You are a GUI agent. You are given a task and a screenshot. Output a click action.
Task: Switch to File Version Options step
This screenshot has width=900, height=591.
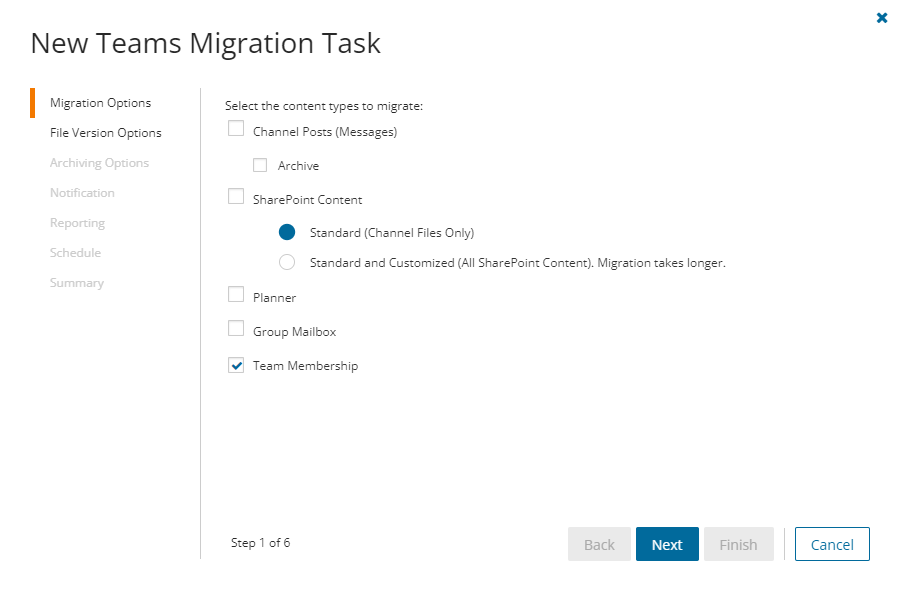(105, 133)
